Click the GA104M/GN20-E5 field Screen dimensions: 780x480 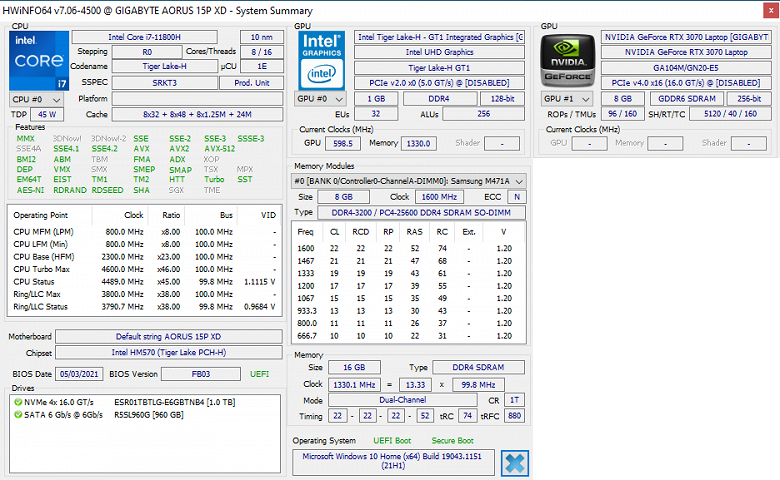[686, 68]
